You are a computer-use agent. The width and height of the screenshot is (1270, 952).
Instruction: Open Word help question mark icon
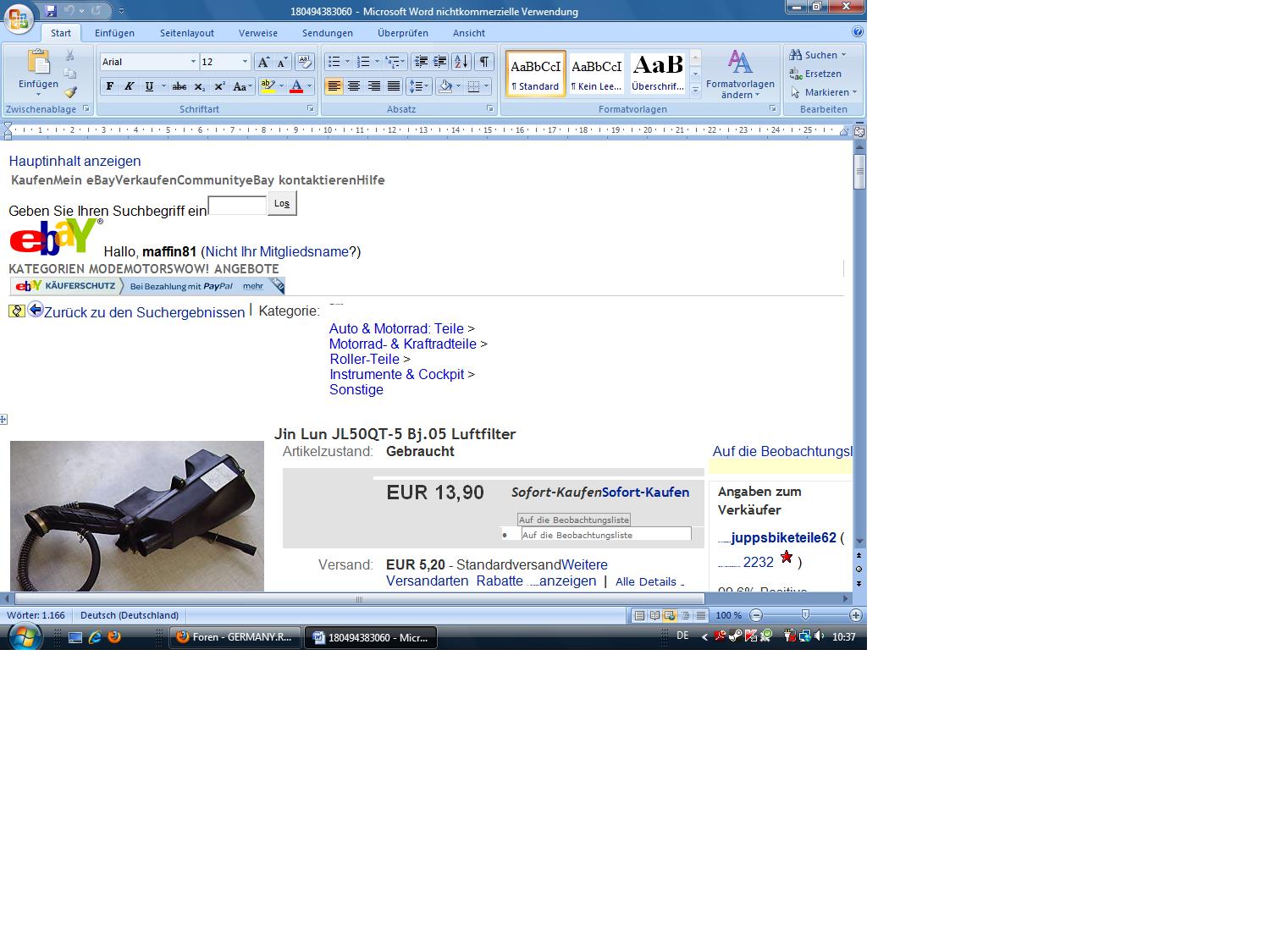(858, 32)
